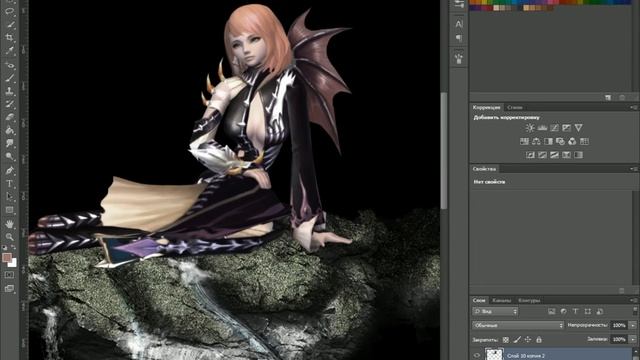
Task: Select the Коррекция tab
Action: point(486,107)
